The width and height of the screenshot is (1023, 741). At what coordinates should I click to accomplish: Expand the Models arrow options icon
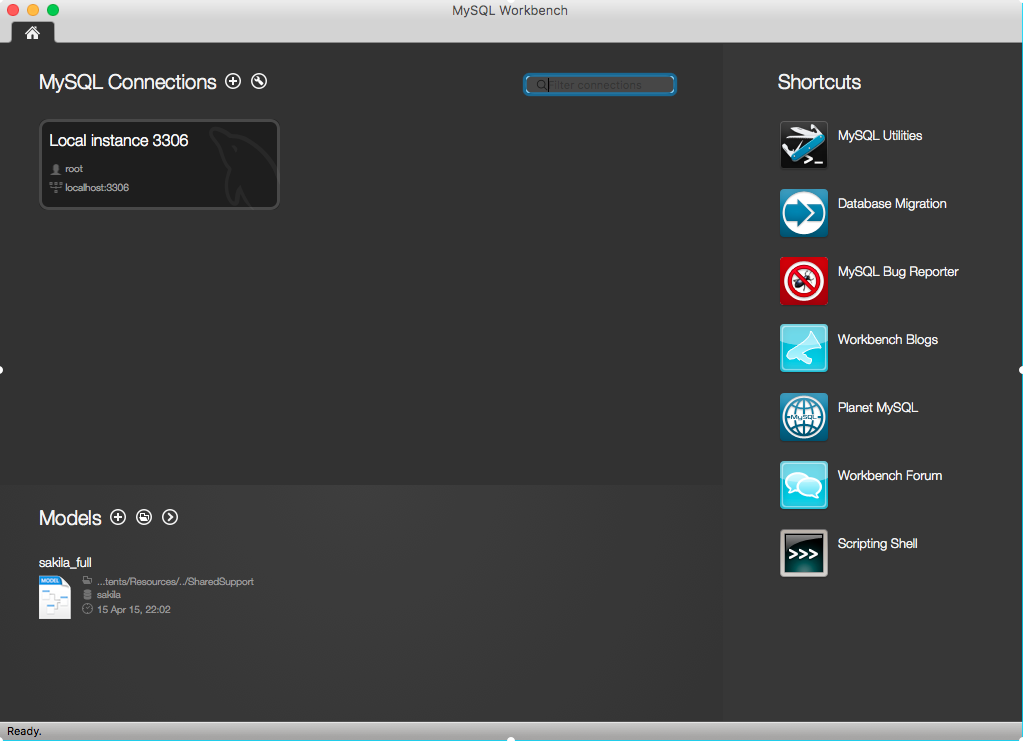170,517
